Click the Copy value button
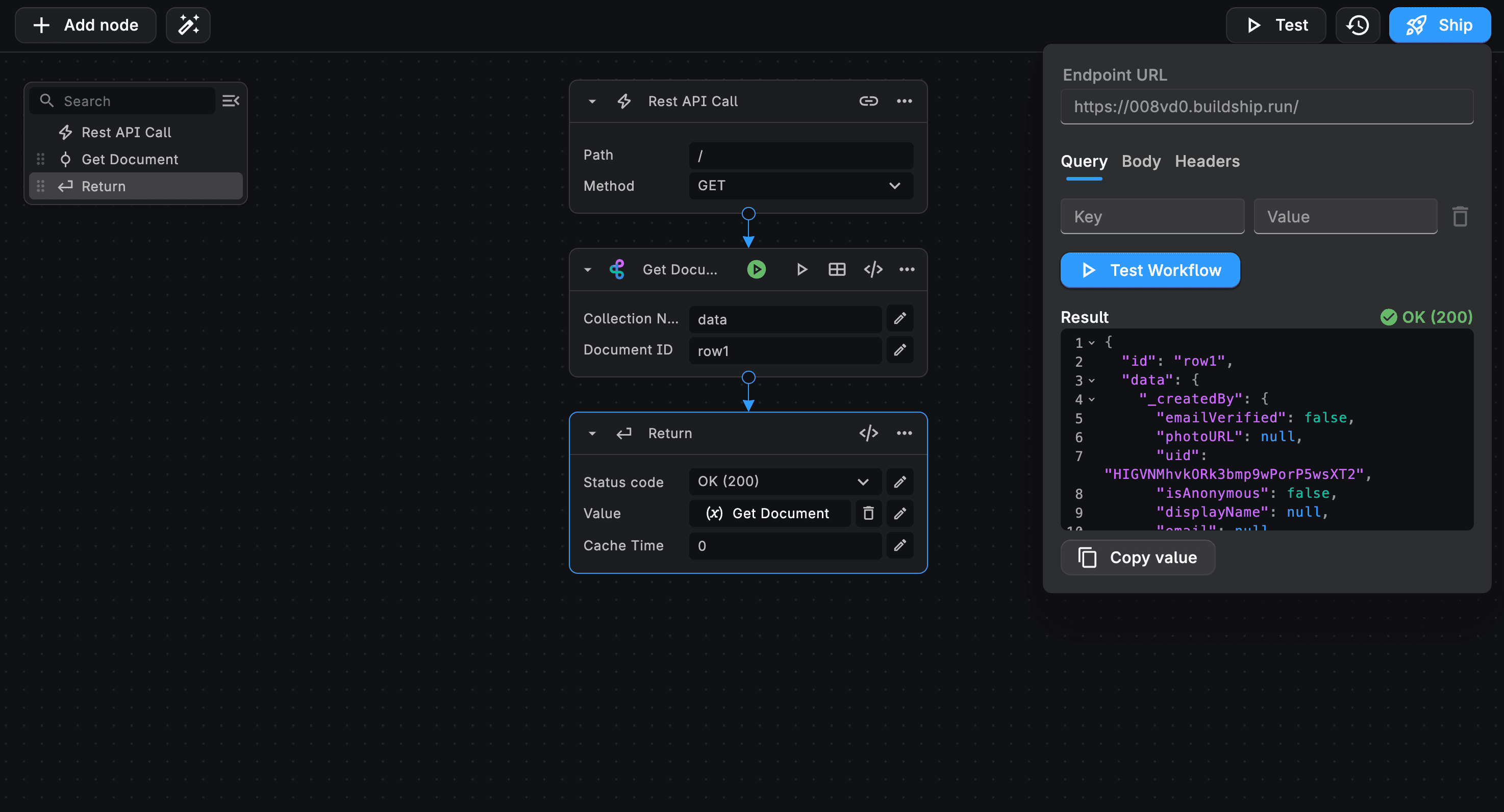The image size is (1504, 812). click(1137, 557)
